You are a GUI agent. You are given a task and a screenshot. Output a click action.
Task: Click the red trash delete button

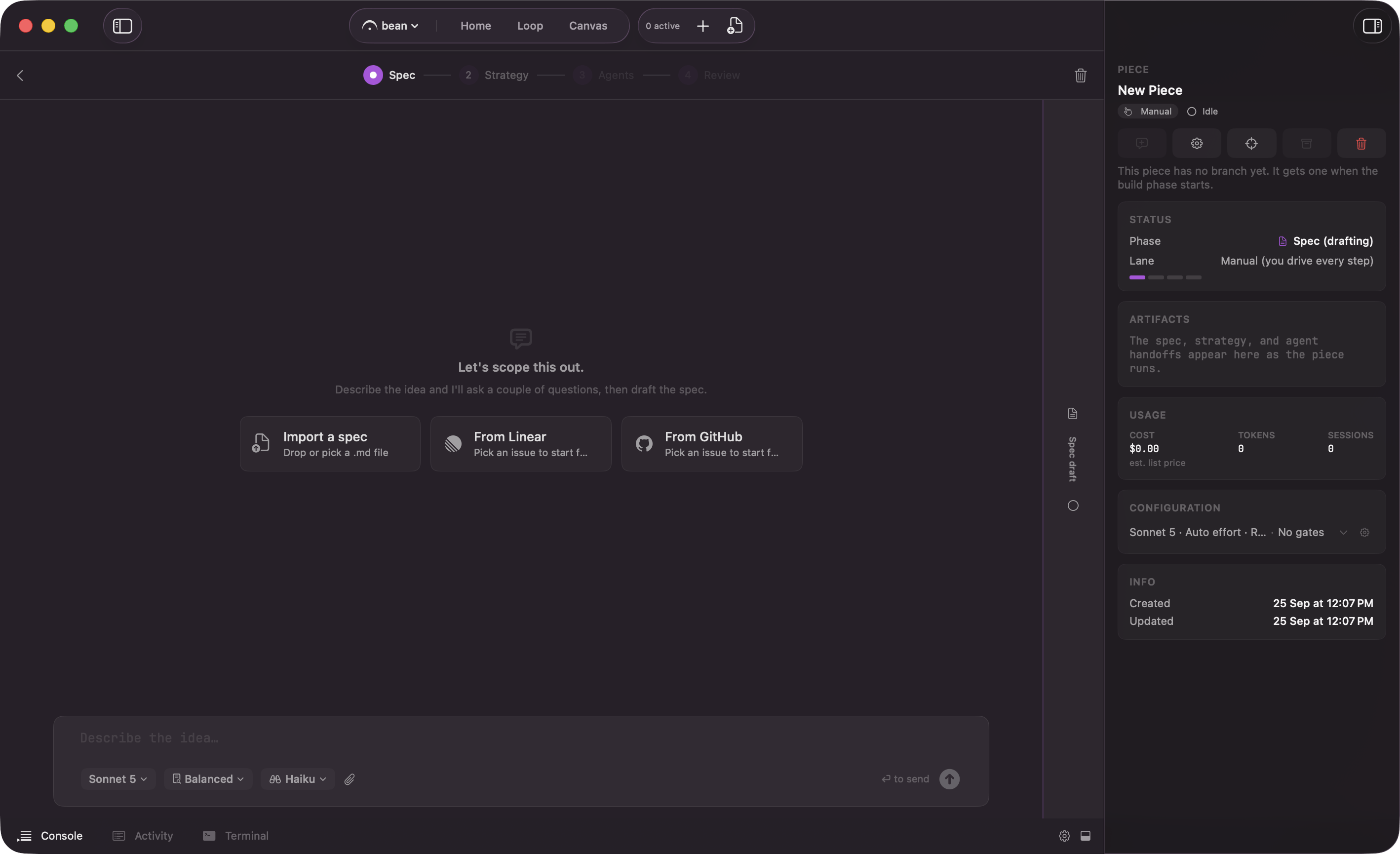tap(1361, 143)
